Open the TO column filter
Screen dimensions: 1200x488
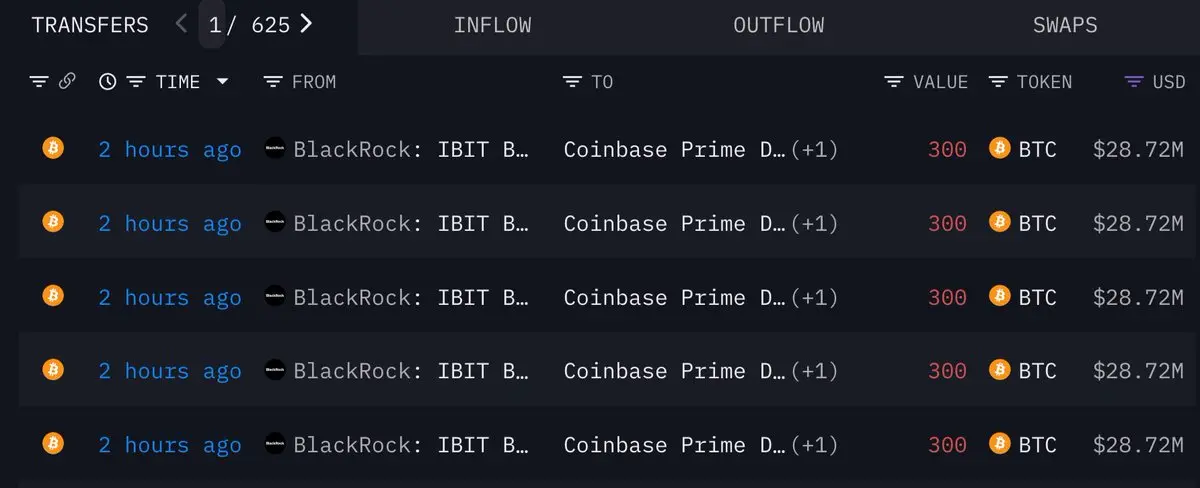[x=572, y=82]
